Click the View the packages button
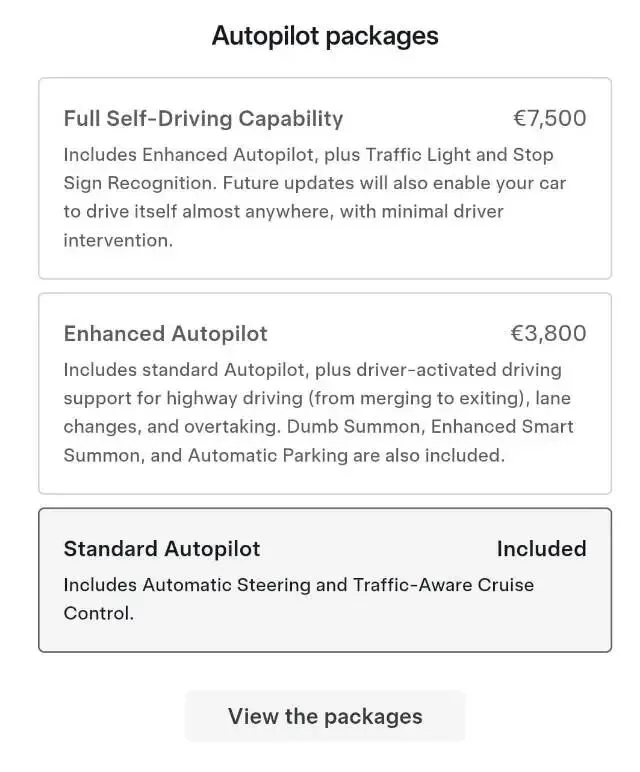 point(325,716)
